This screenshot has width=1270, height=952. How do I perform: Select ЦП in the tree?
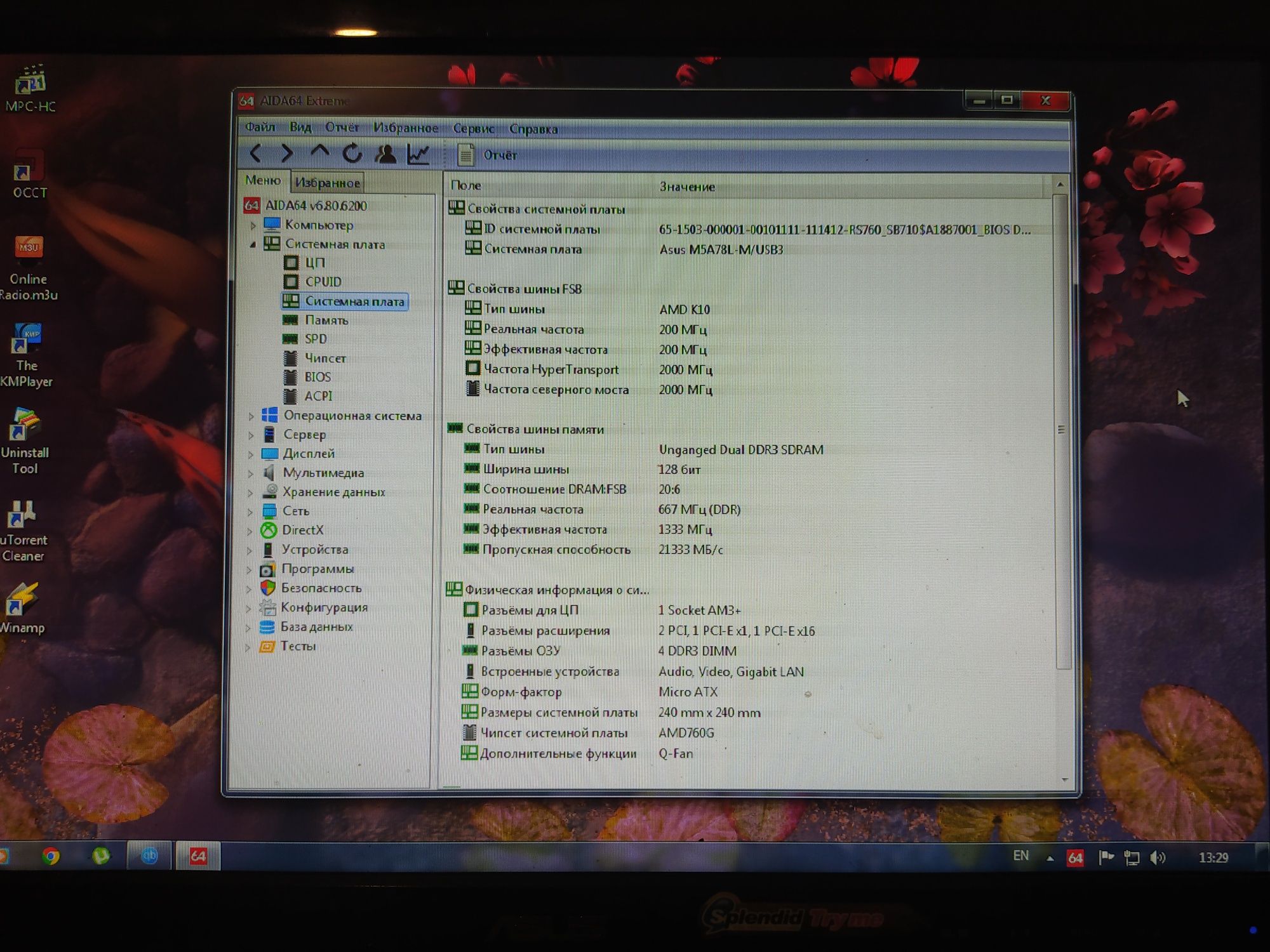point(305,263)
